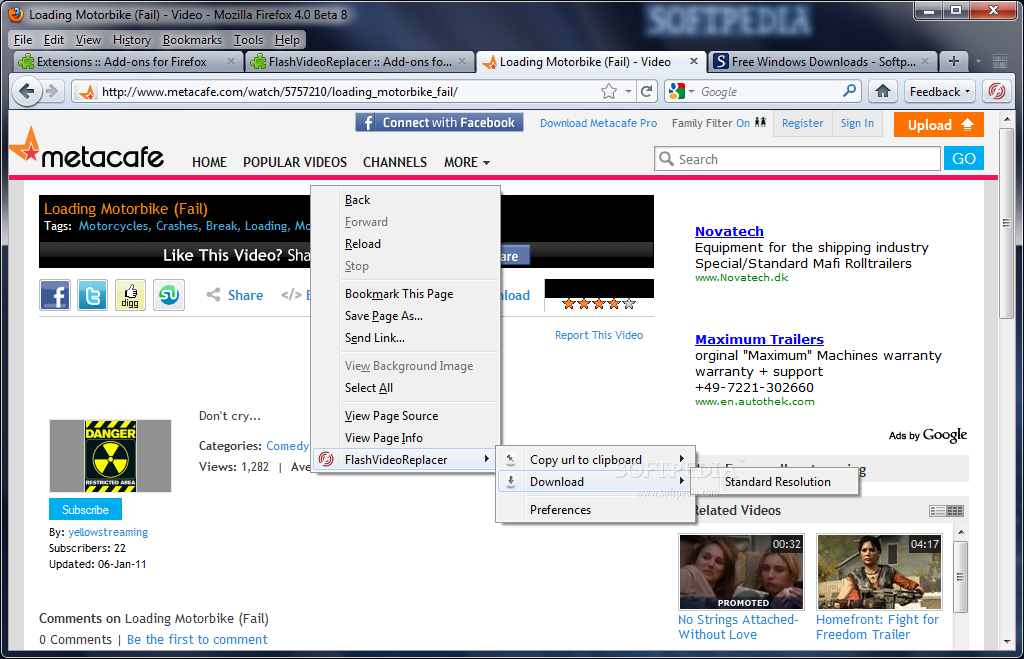The width and height of the screenshot is (1024, 659).
Task: Expand the FlashVideoReplacer context submenu
Action: coord(406,460)
